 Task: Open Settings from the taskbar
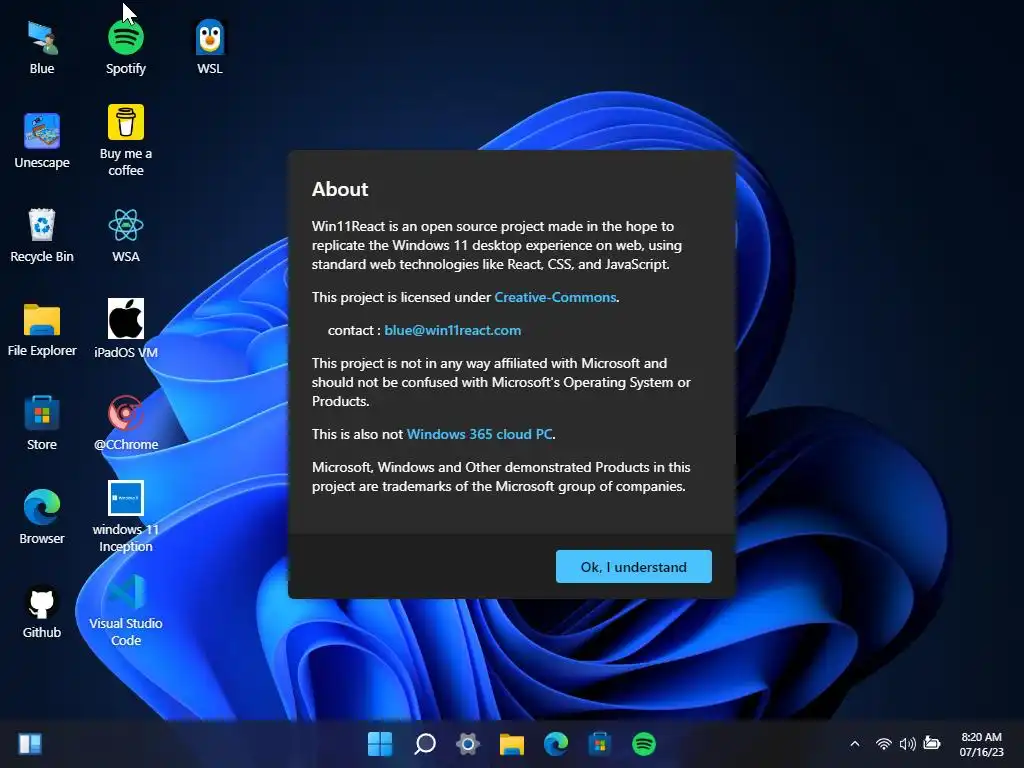point(468,744)
